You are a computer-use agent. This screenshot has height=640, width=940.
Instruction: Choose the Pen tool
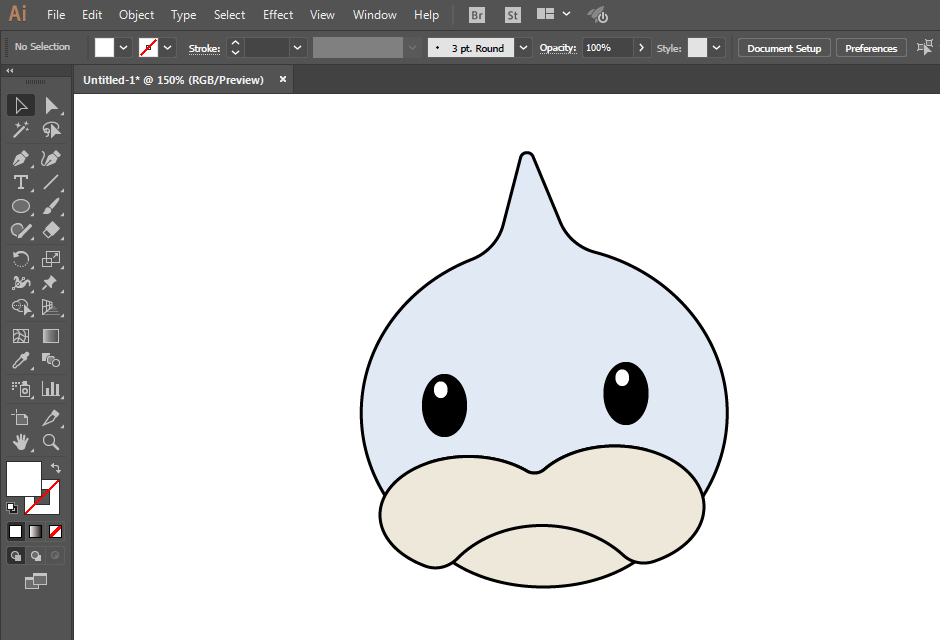pyautogui.click(x=20, y=158)
